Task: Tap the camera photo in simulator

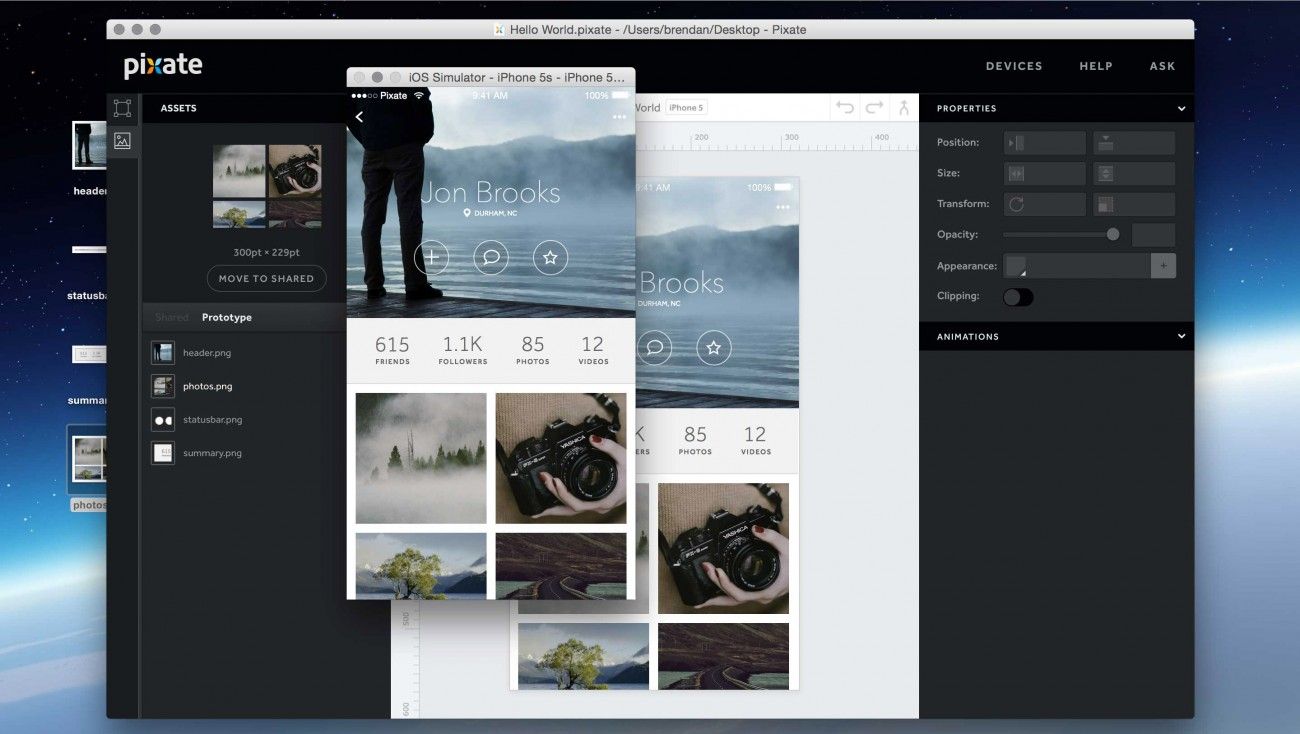Action: pyautogui.click(x=561, y=458)
